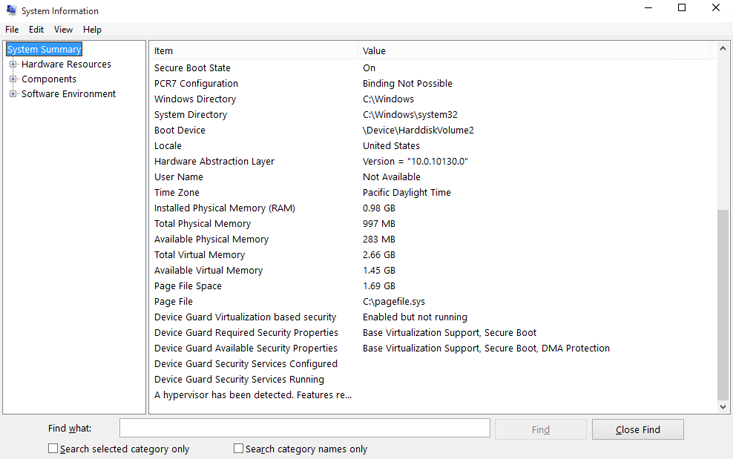The image size is (733, 459).
Task: Enable Search selected category only checkbox
Action: pos(54,449)
